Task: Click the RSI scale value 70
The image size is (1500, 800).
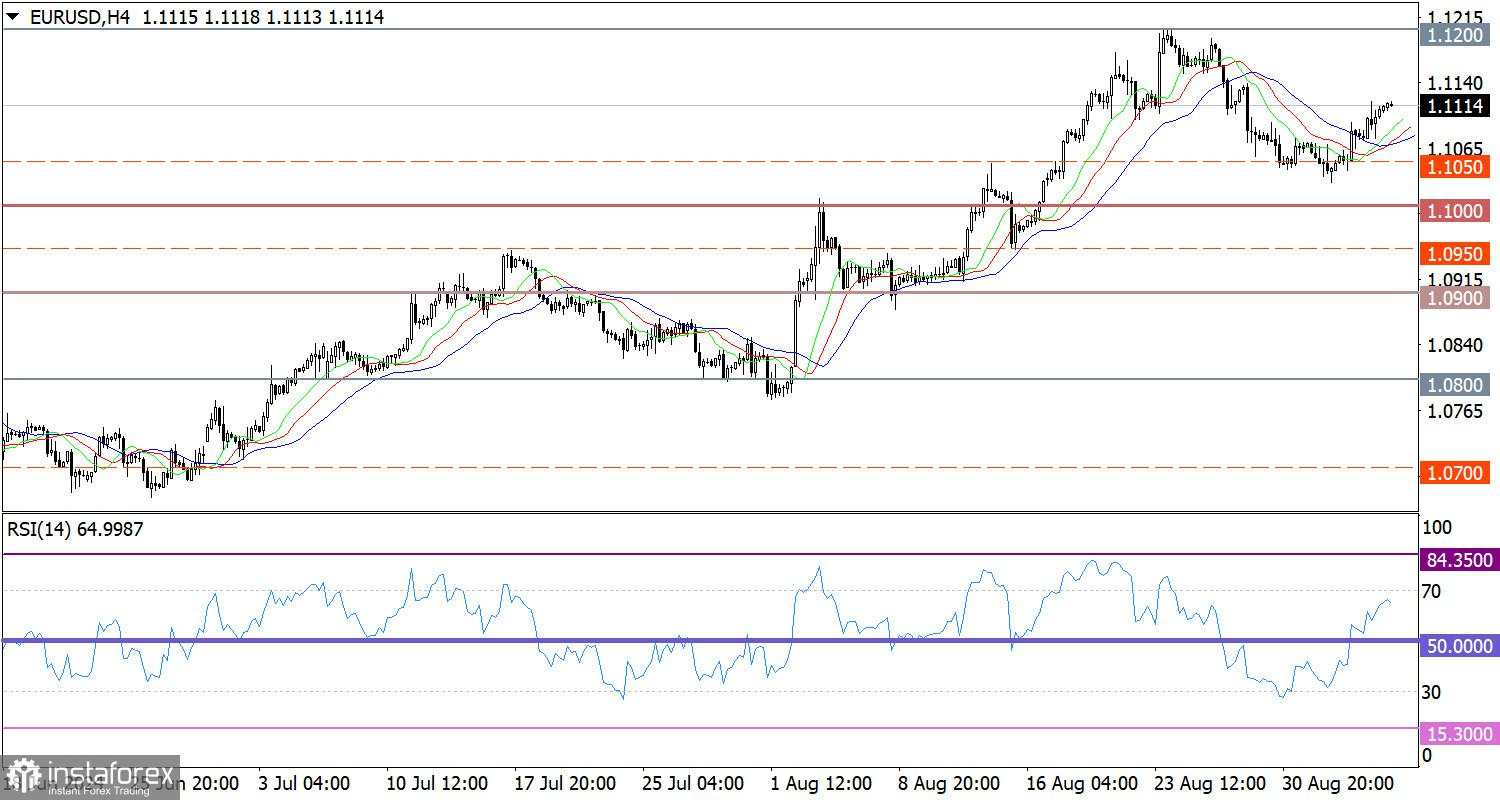Action: tap(1432, 591)
